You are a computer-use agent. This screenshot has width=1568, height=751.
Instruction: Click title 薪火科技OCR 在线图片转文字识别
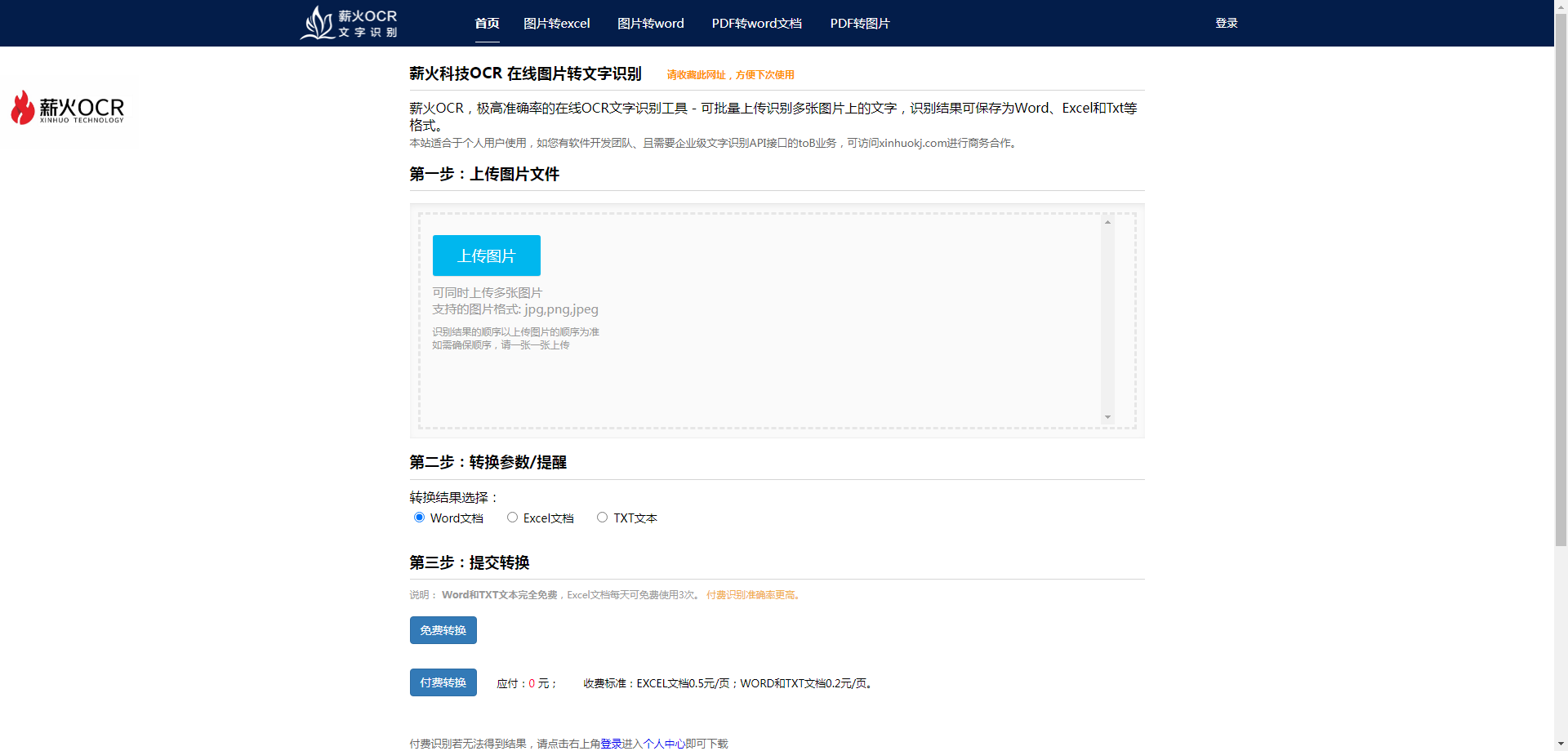click(x=525, y=73)
